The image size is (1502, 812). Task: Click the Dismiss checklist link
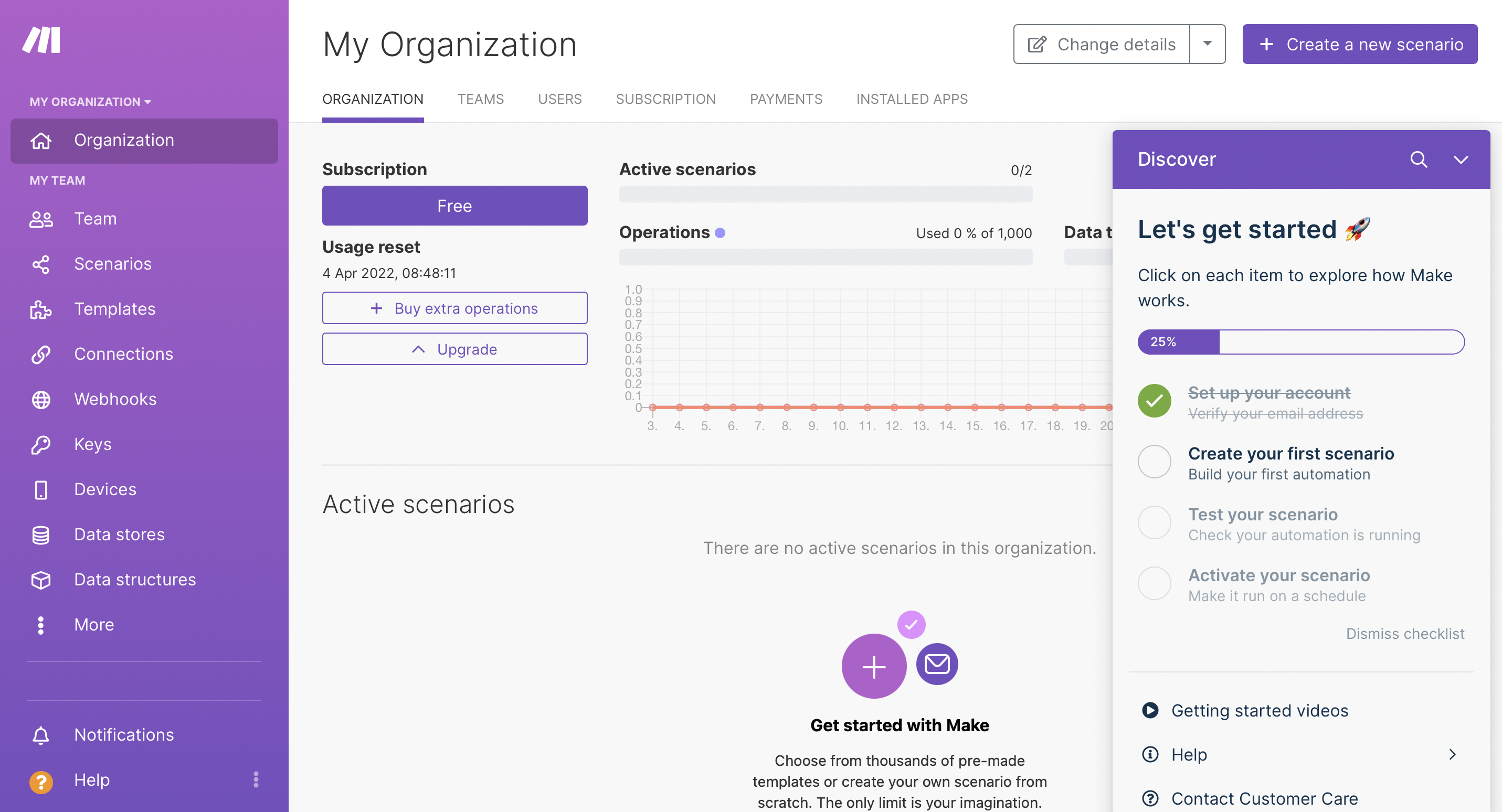click(x=1404, y=634)
